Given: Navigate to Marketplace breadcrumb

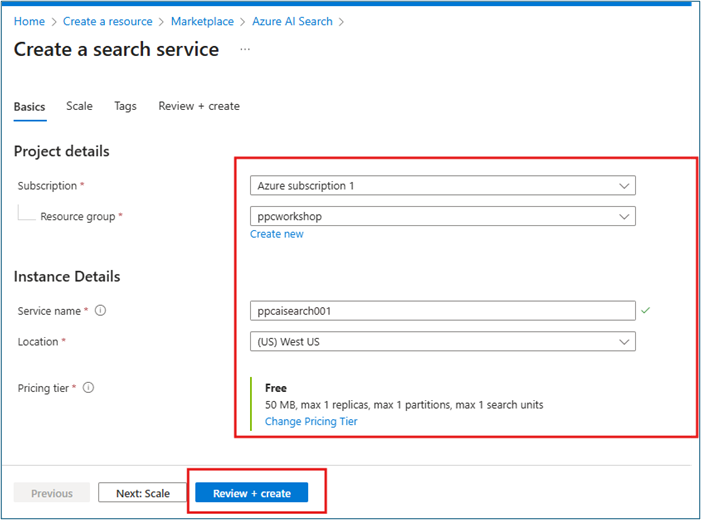Looking at the screenshot, I should (202, 21).
